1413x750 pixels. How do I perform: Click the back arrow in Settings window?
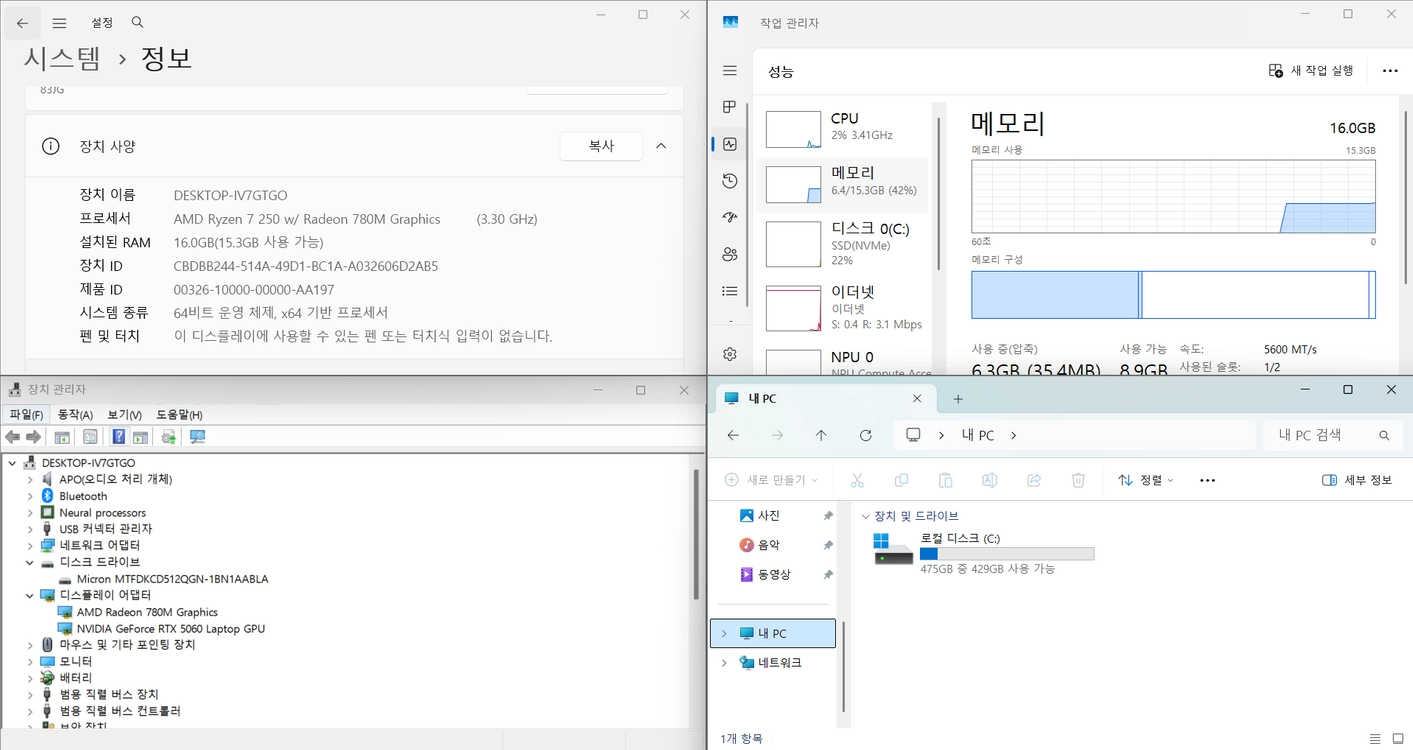point(22,23)
